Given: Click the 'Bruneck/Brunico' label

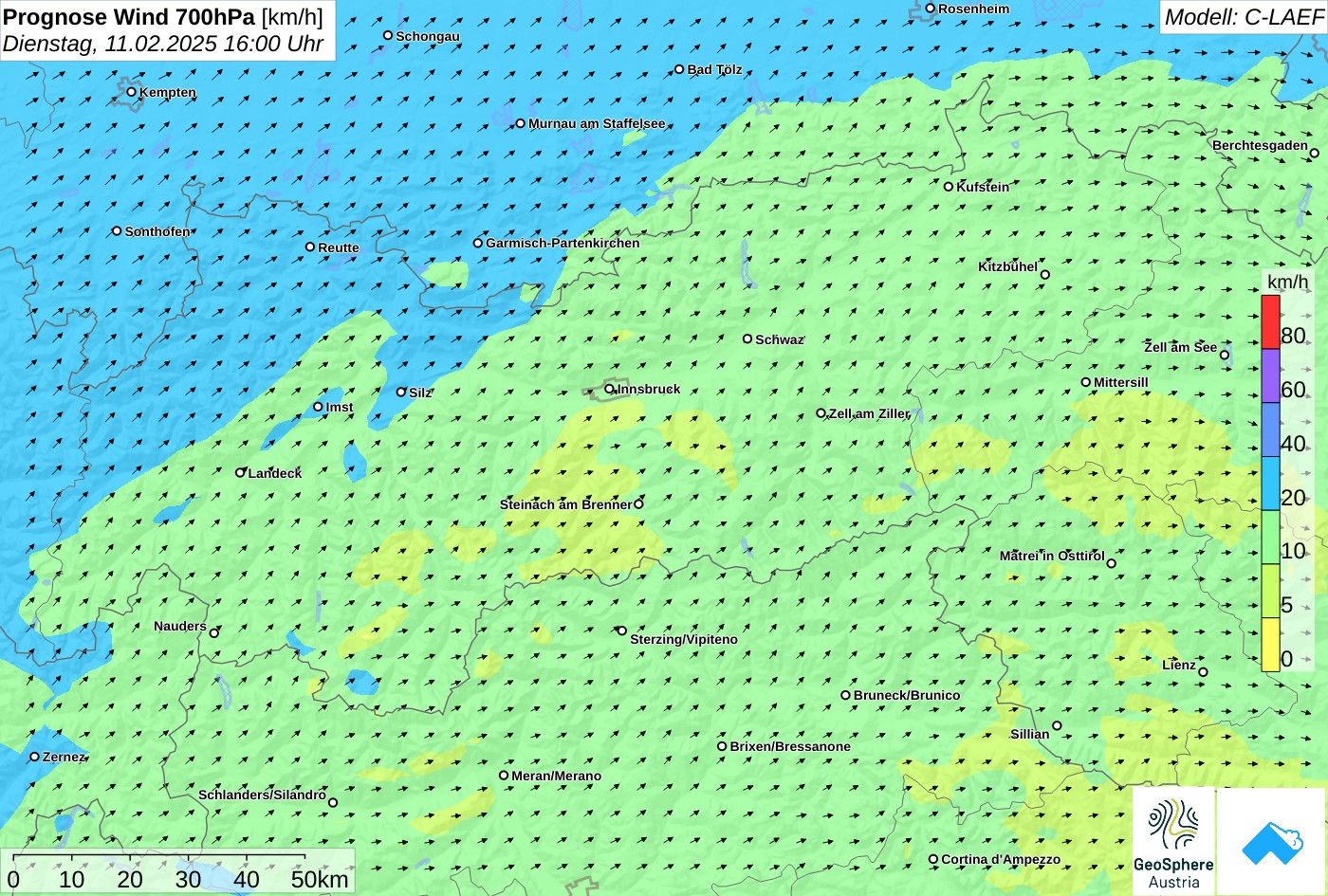Looking at the screenshot, I should tap(907, 695).
